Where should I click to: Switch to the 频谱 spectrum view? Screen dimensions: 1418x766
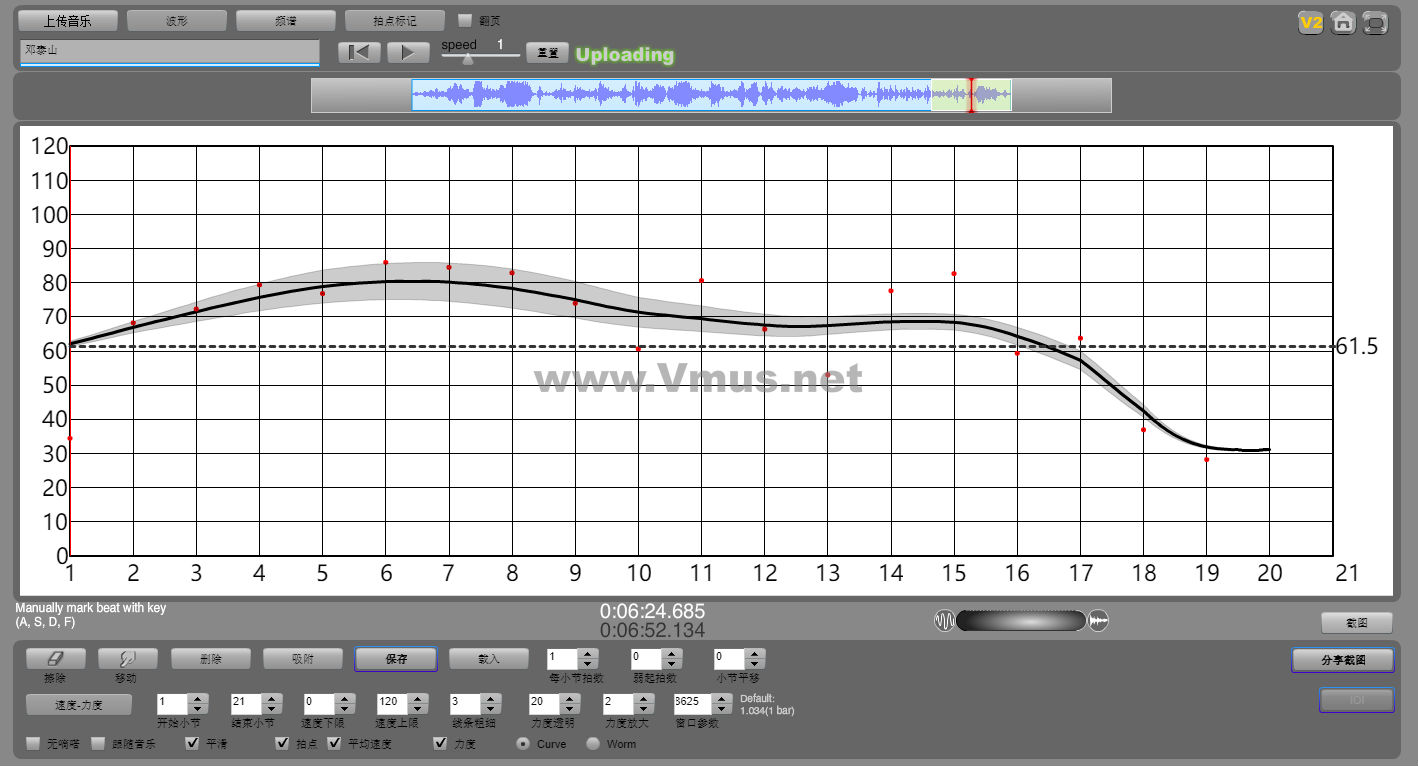tap(286, 20)
